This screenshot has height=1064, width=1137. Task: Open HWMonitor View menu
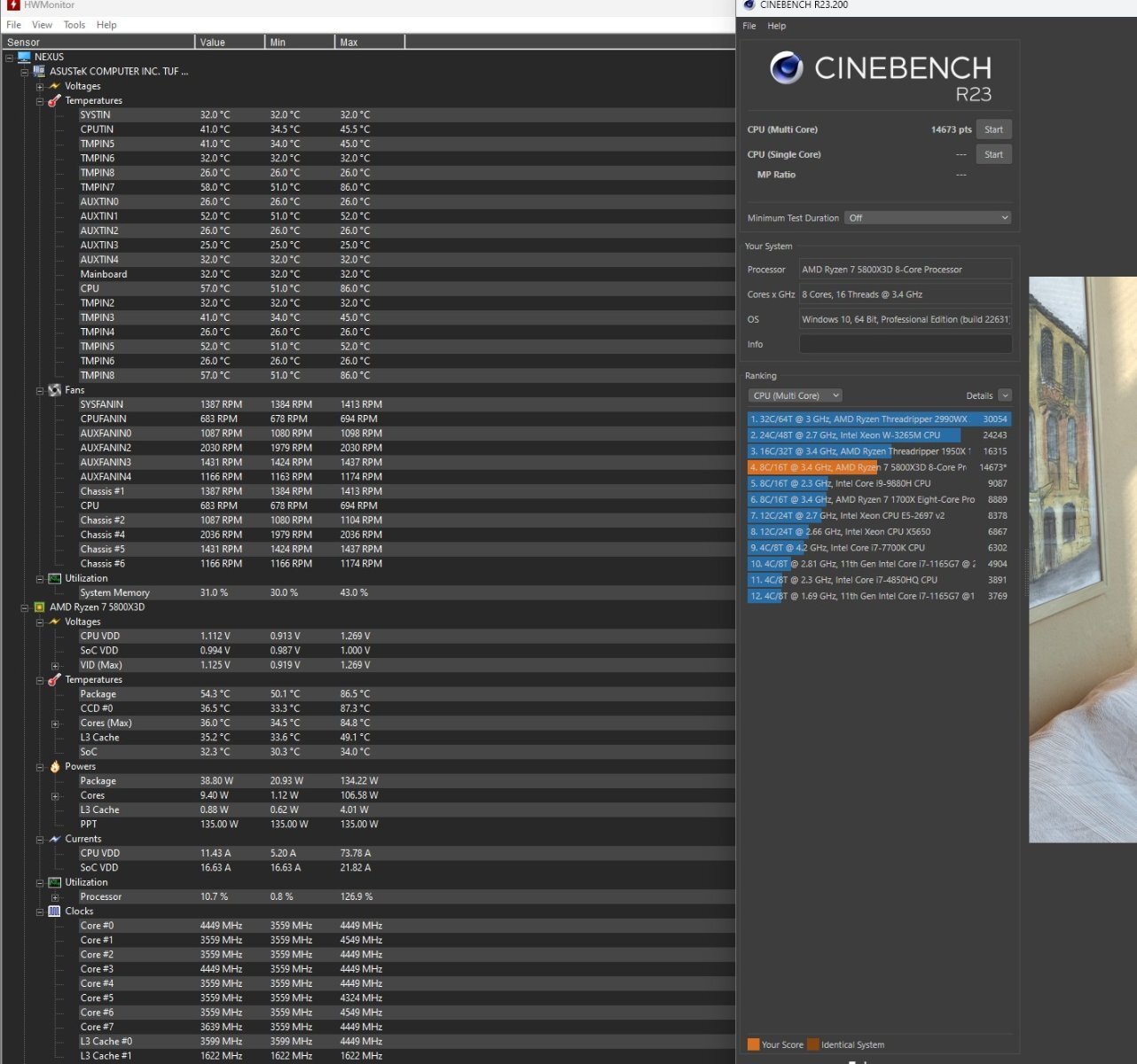(x=42, y=25)
